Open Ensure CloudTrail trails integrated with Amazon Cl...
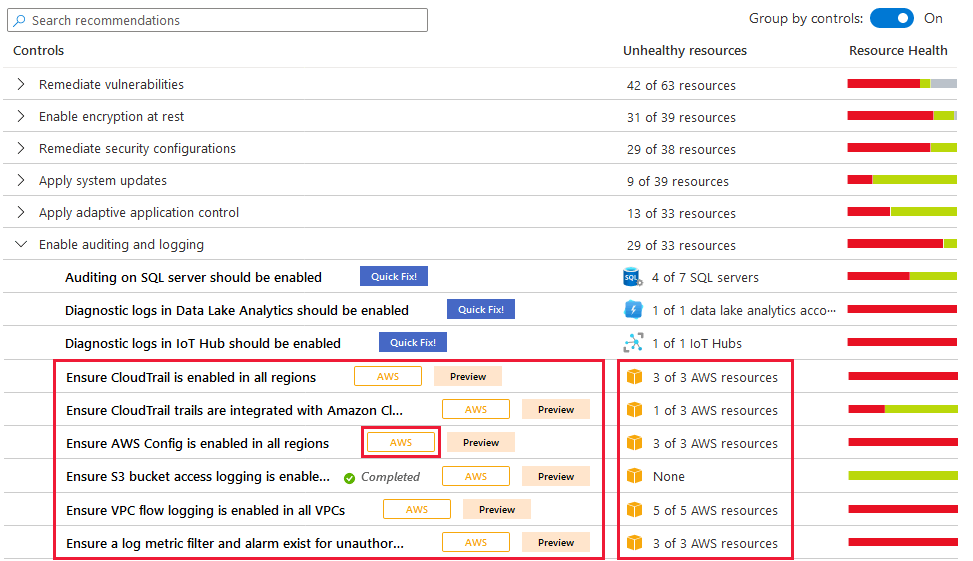This screenshot has width=973, height=561. click(235, 410)
